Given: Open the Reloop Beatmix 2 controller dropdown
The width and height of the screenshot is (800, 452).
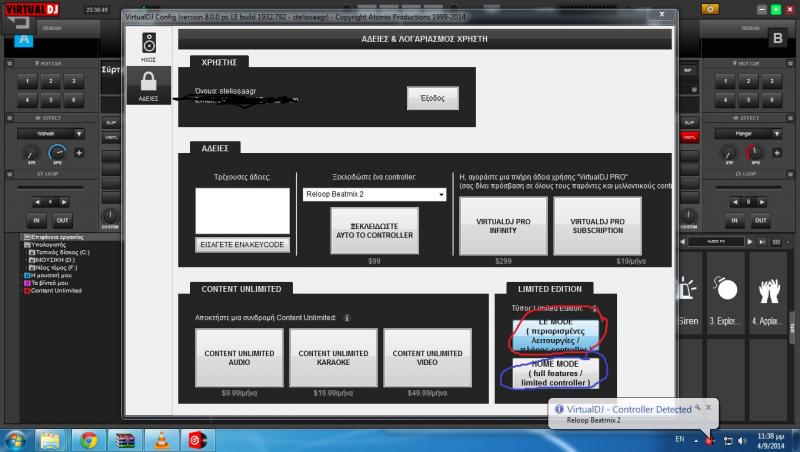Looking at the screenshot, I should (x=374, y=194).
